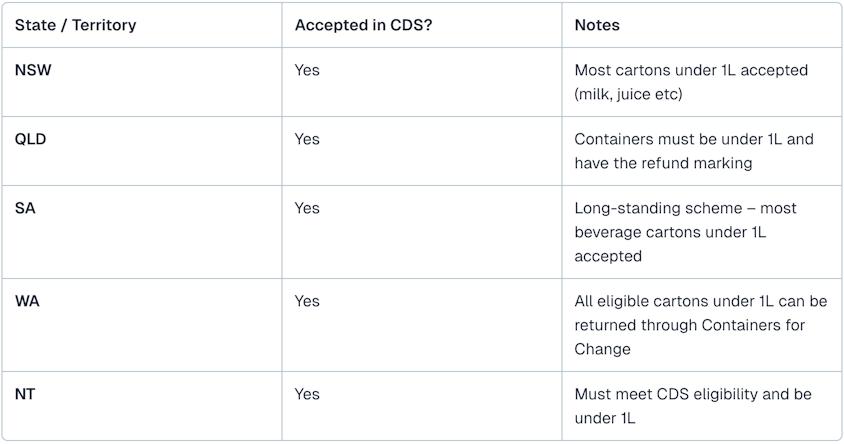Click the 'Yes' cell in NT row
The height and width of the screenshot is (444, 844).
pyautogui.click(x=307, y=394)
